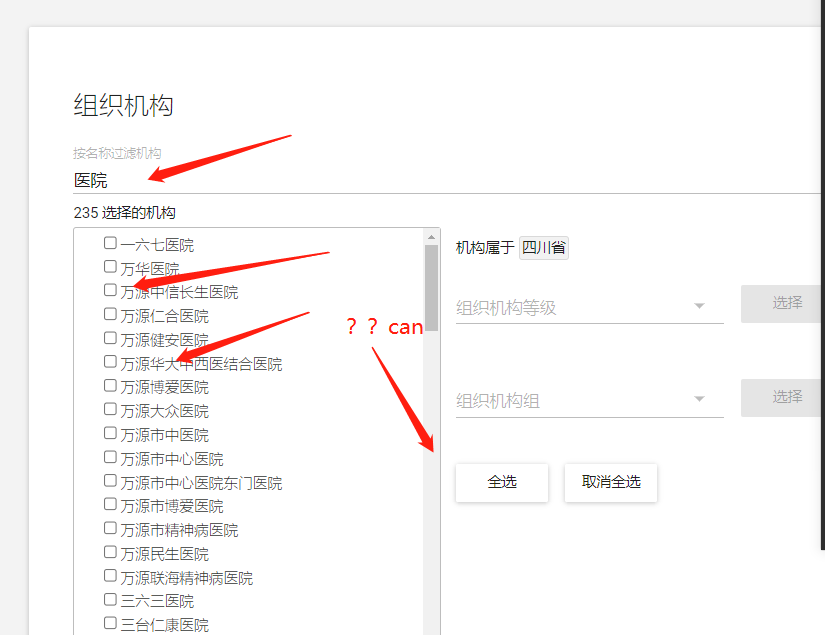Select the 万源市中心医院 checkbox

(x=110, y=457)
